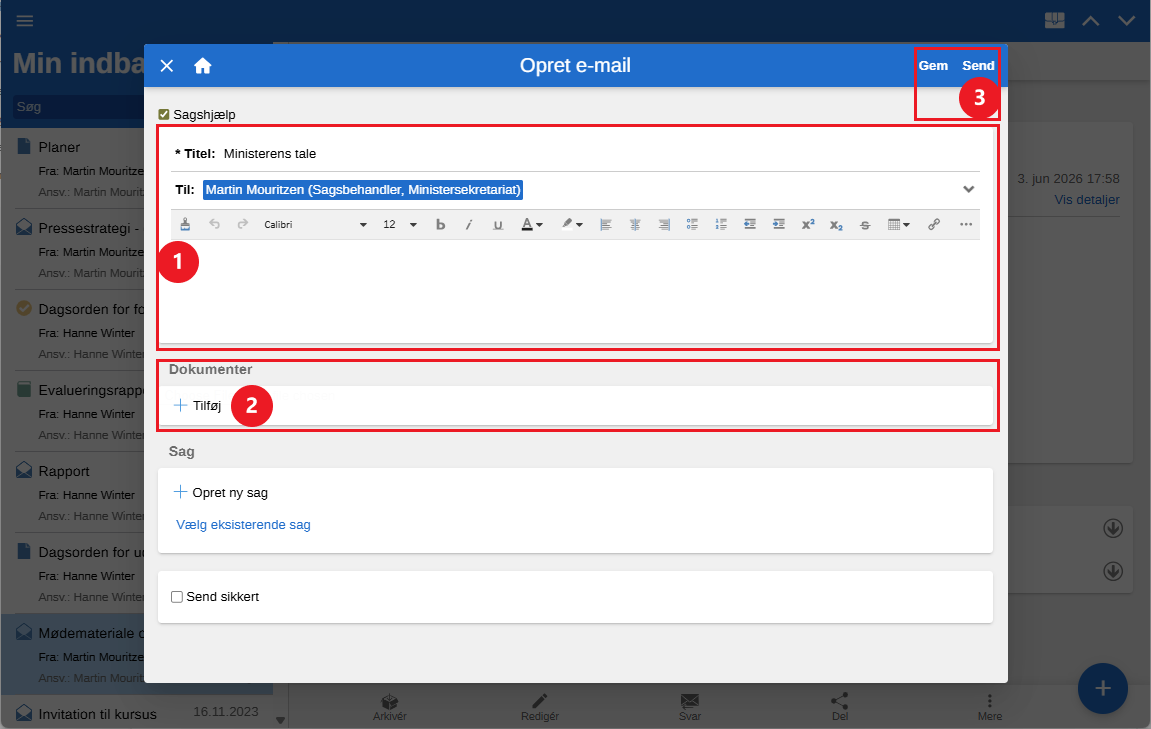Open the Rapport inbox item
The height and width of the screenshot is (729, 1151).
[x=79, y=493]
